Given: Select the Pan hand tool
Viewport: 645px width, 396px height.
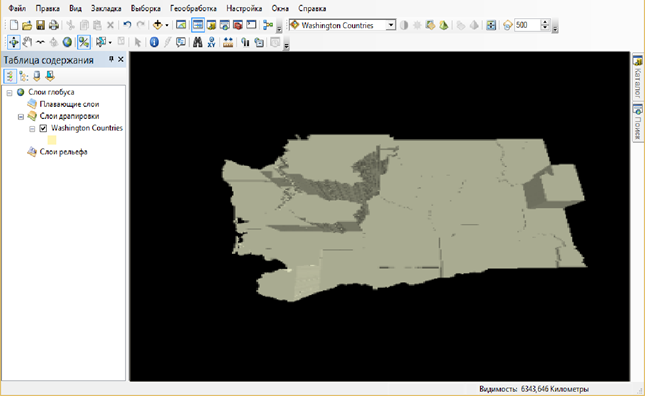Looking at the screenshot, I should [x=28, y=42].
